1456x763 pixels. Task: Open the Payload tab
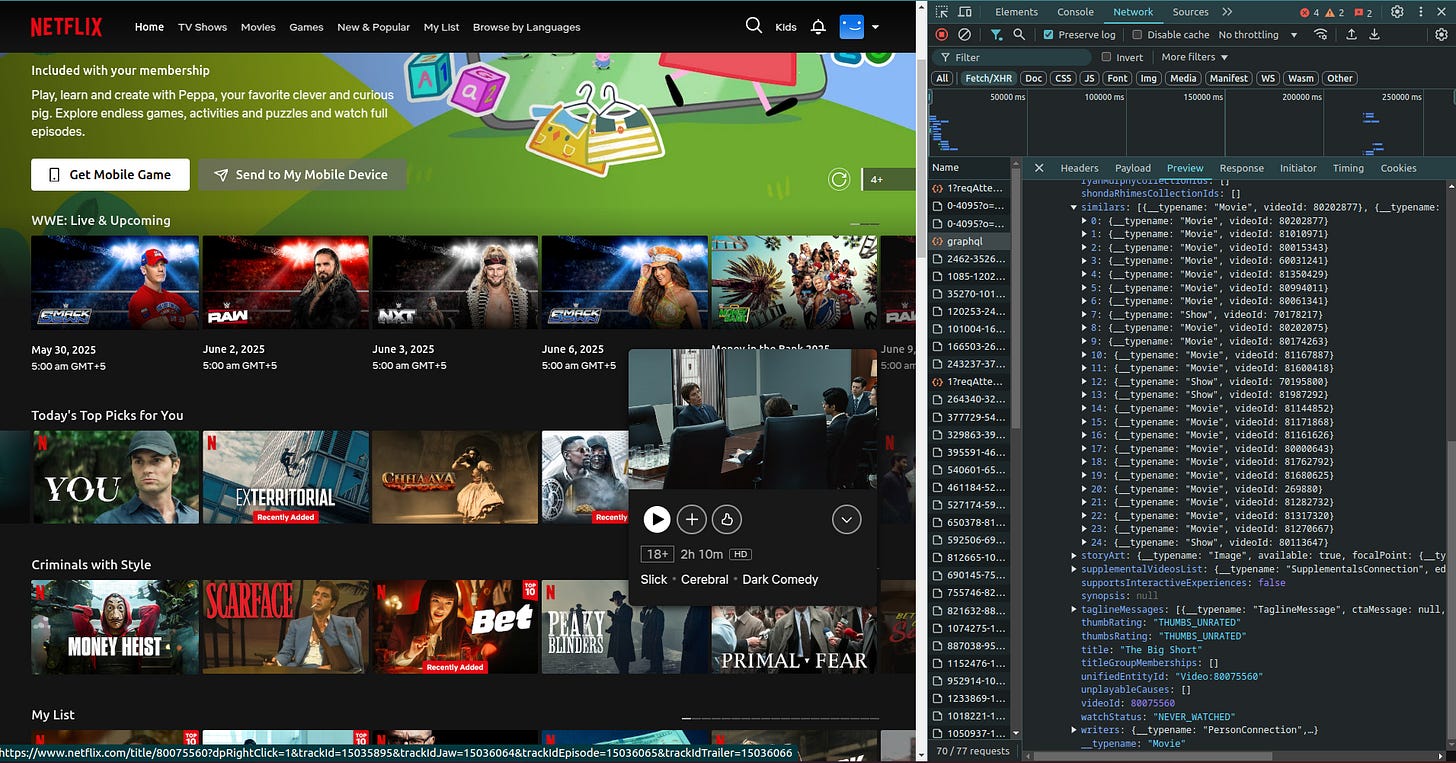pyautogui.click(x=1133, y=168)
